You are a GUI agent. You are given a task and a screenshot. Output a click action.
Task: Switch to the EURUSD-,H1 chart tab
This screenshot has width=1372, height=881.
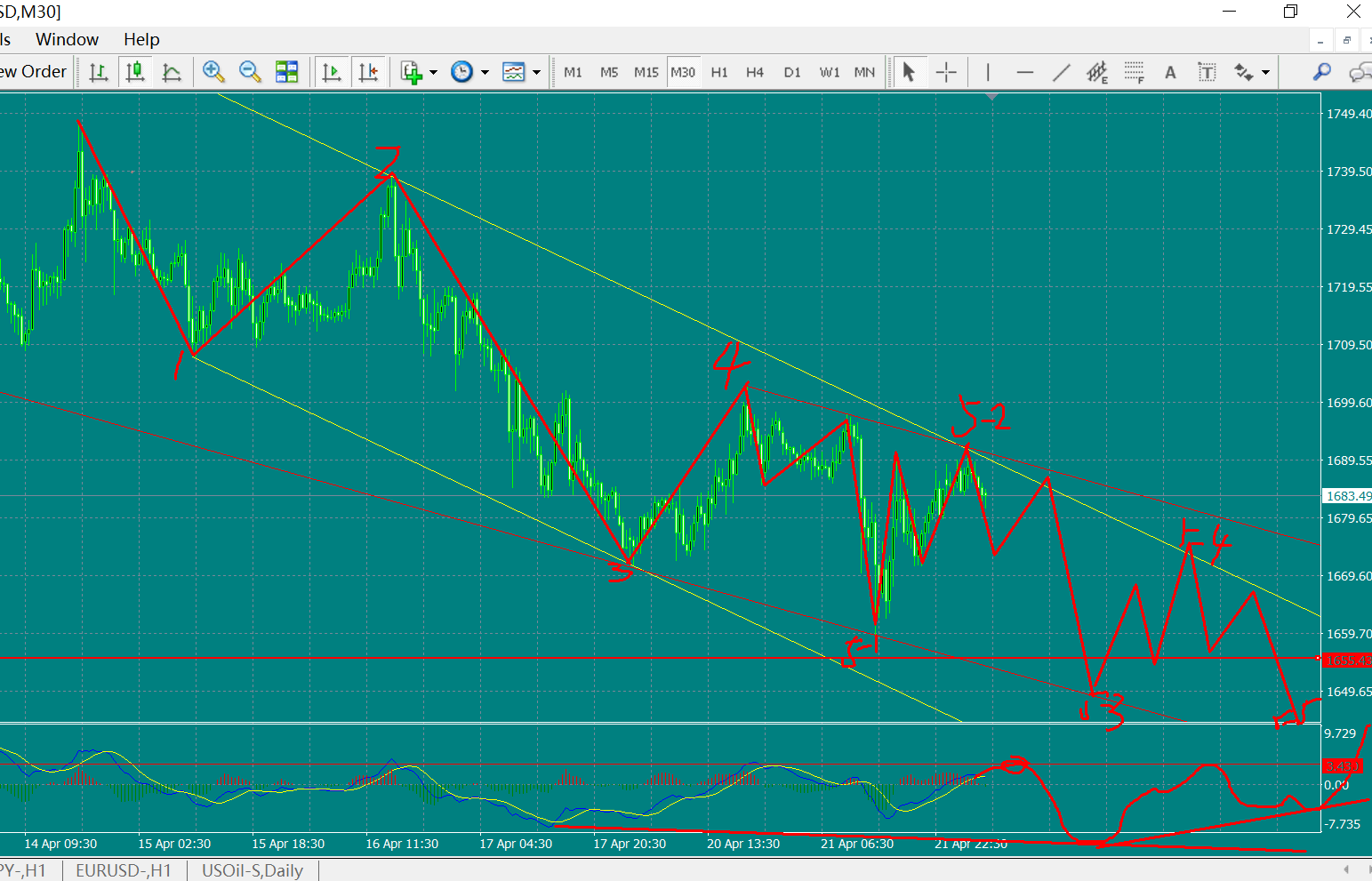124,870
